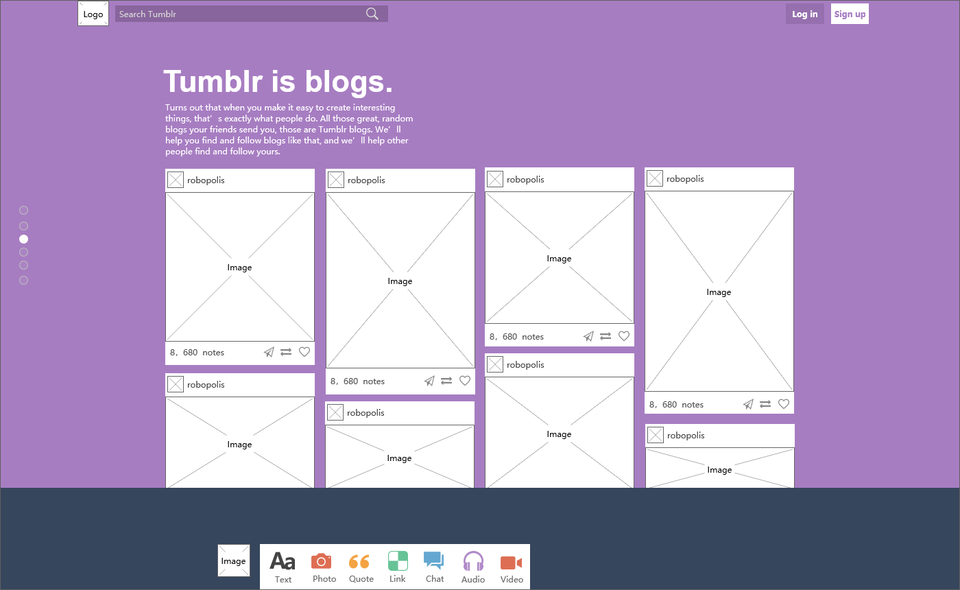The height and width of the screenshot is (590, 960).
Task: Click the Logo box in the header
Action: click(93, 13)
